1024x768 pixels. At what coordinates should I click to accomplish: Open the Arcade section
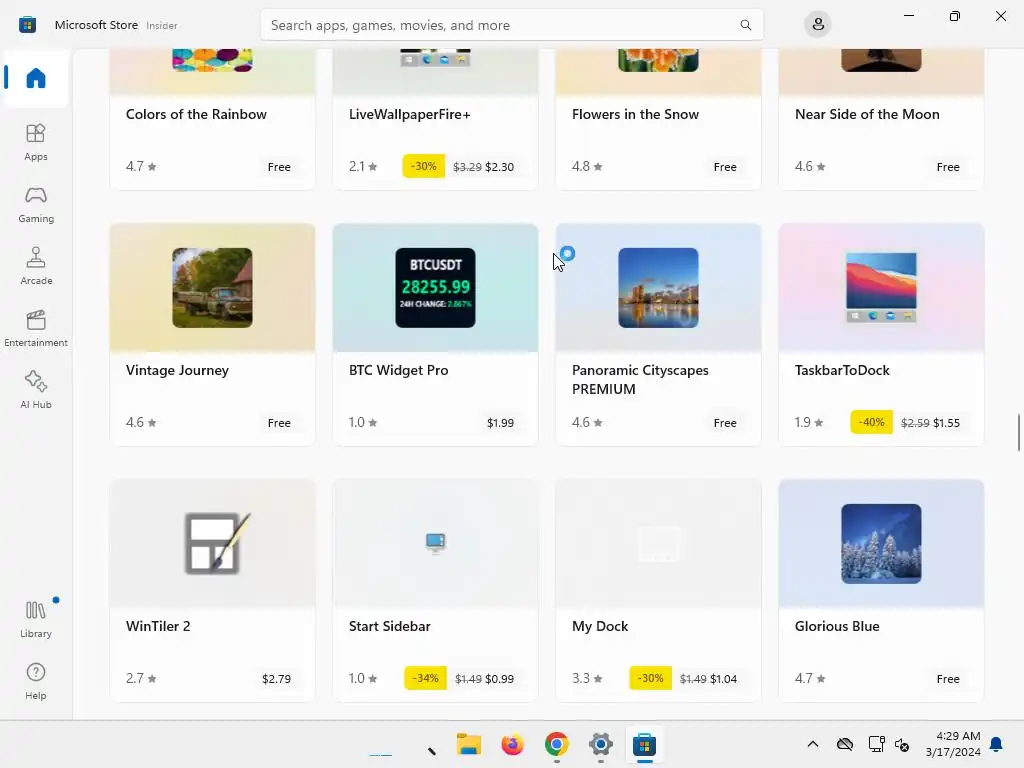tap(36, 266)
